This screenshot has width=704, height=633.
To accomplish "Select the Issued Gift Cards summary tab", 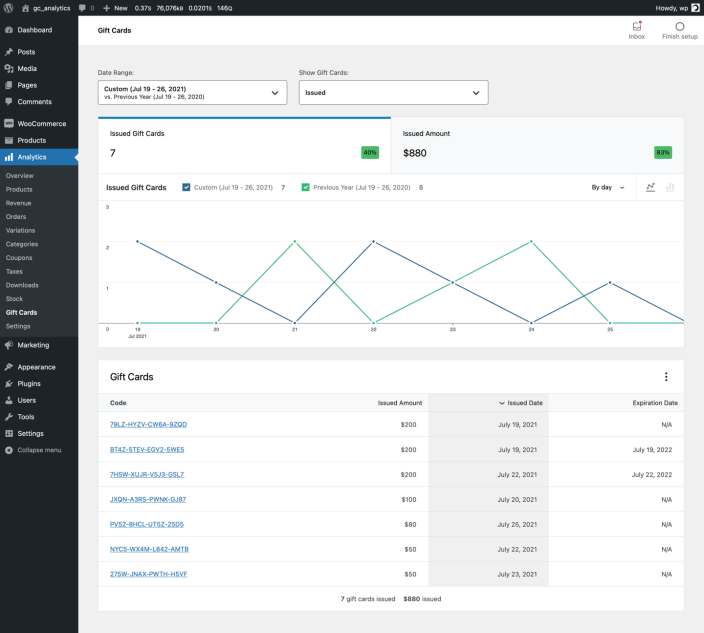I will coord(244,144).
